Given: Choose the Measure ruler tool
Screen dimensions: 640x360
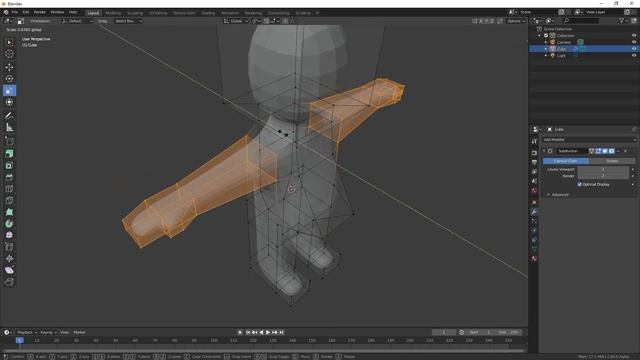Looking at the screenshot, I should (9, 128).
